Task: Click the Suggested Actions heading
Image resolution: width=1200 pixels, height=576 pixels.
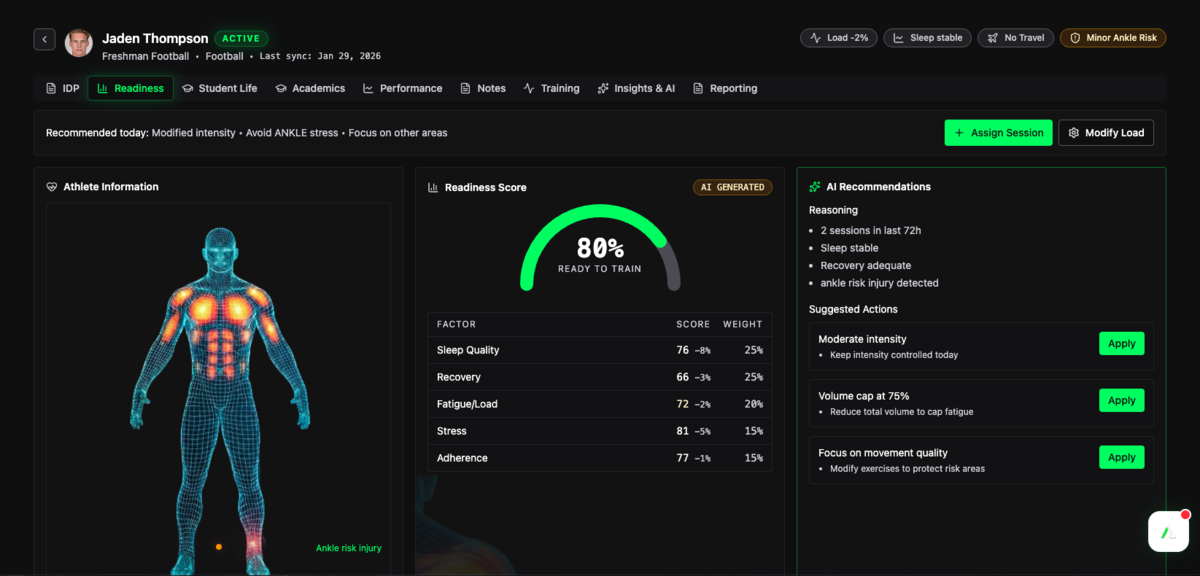Action: tap(853, 309)
